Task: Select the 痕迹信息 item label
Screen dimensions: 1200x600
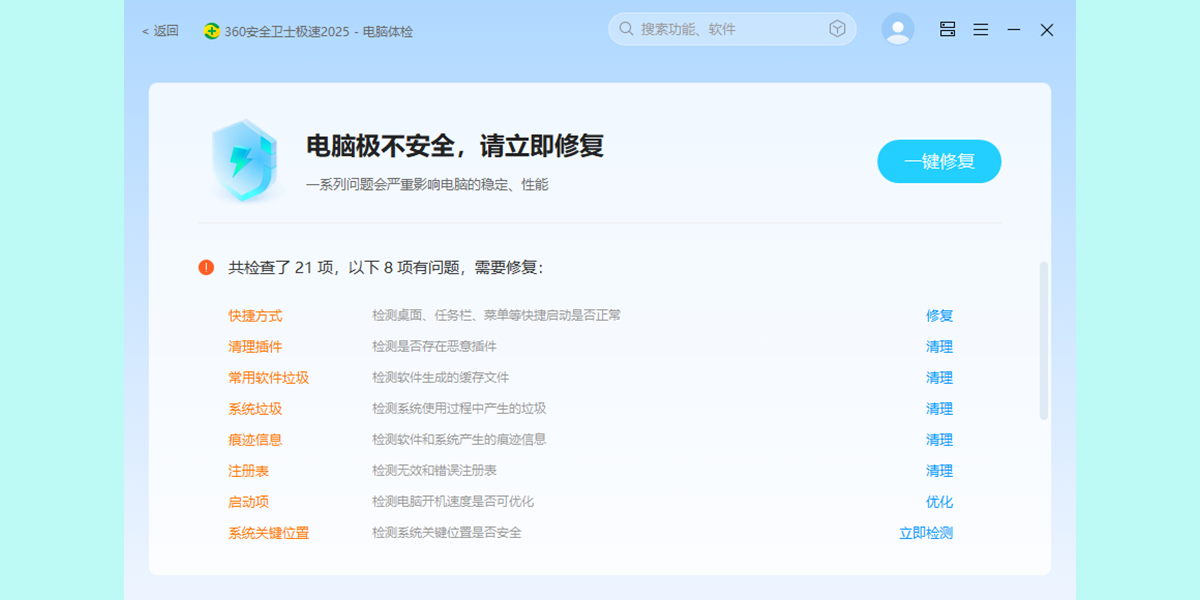Action: [x=255, y=440]
